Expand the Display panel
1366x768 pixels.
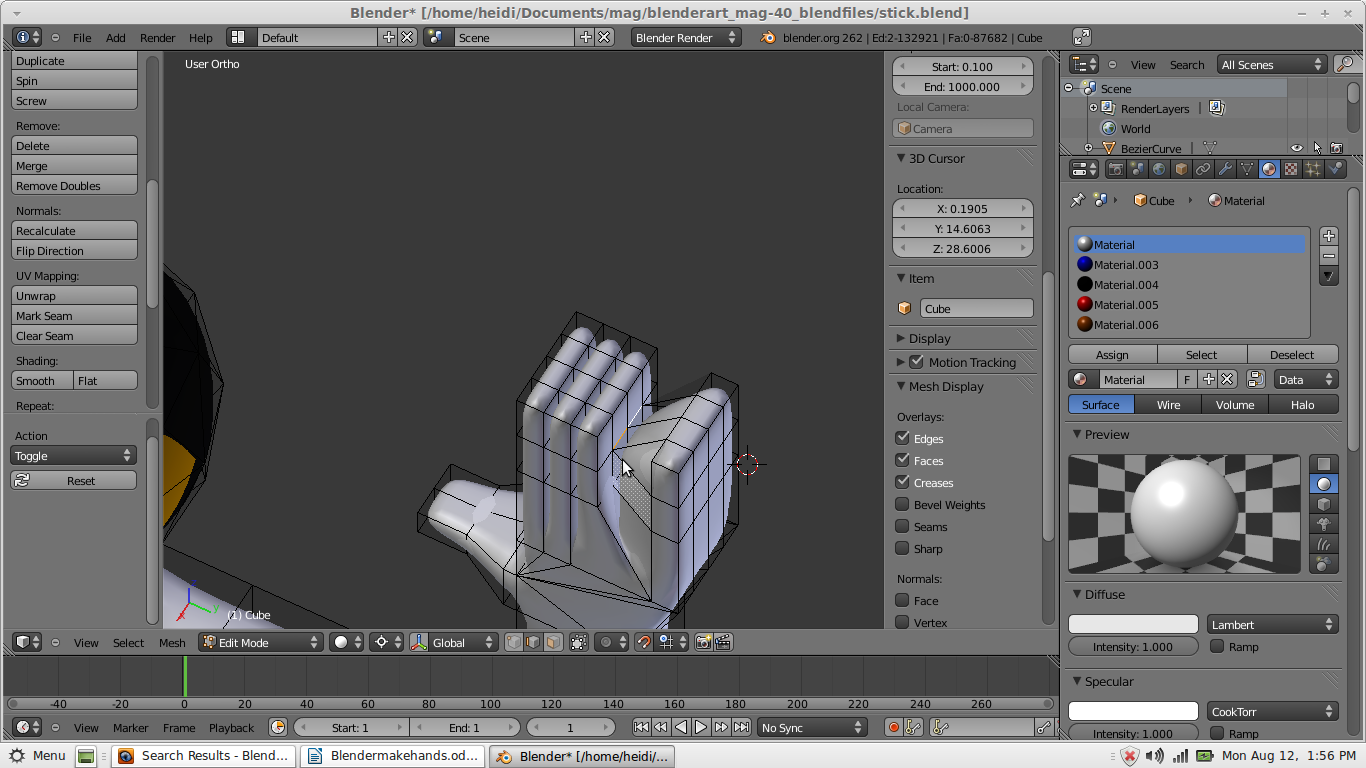[929, 338]
